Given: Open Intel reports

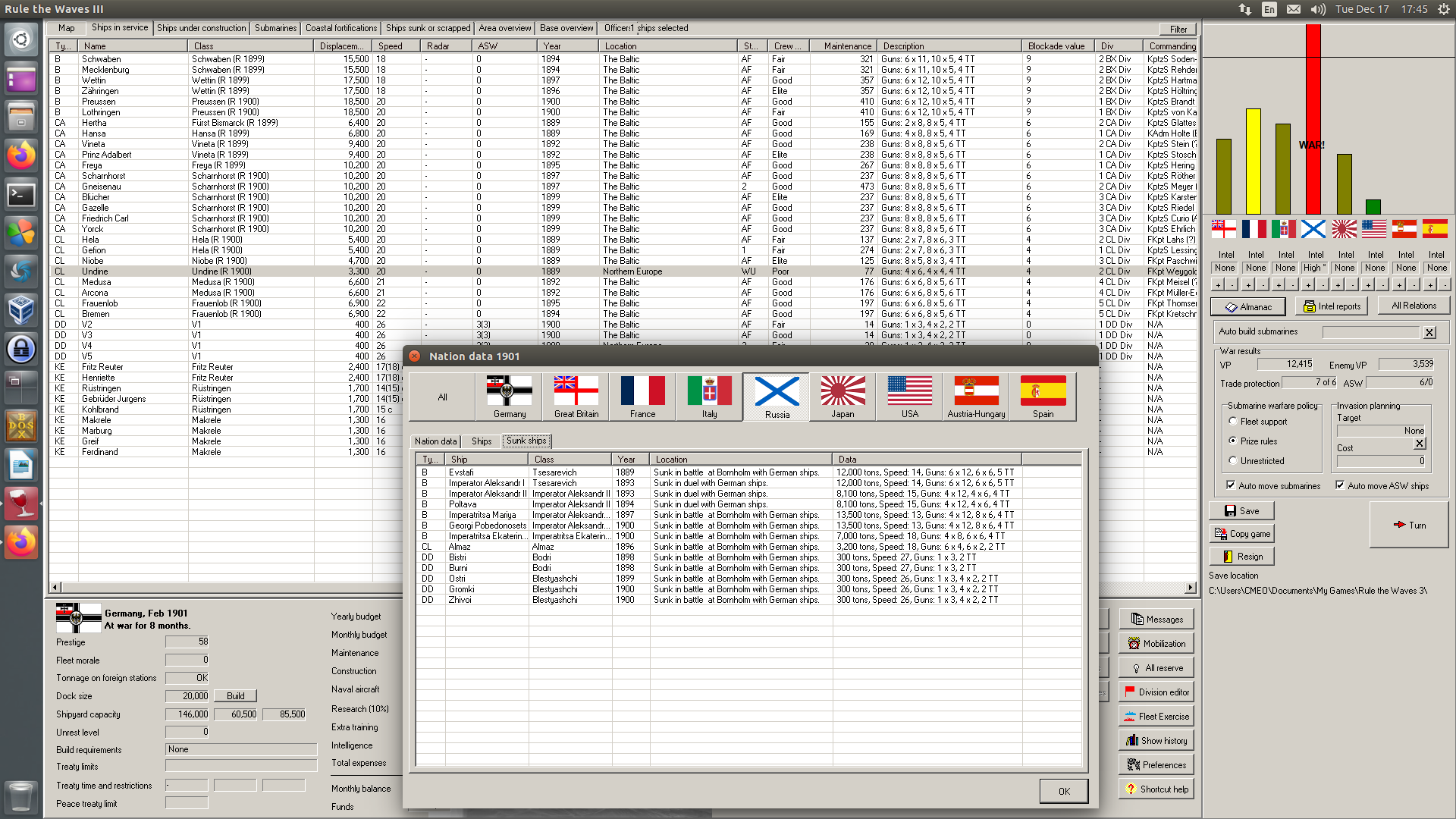Looking at the screenshot, I should click(x=1331, y=306).
